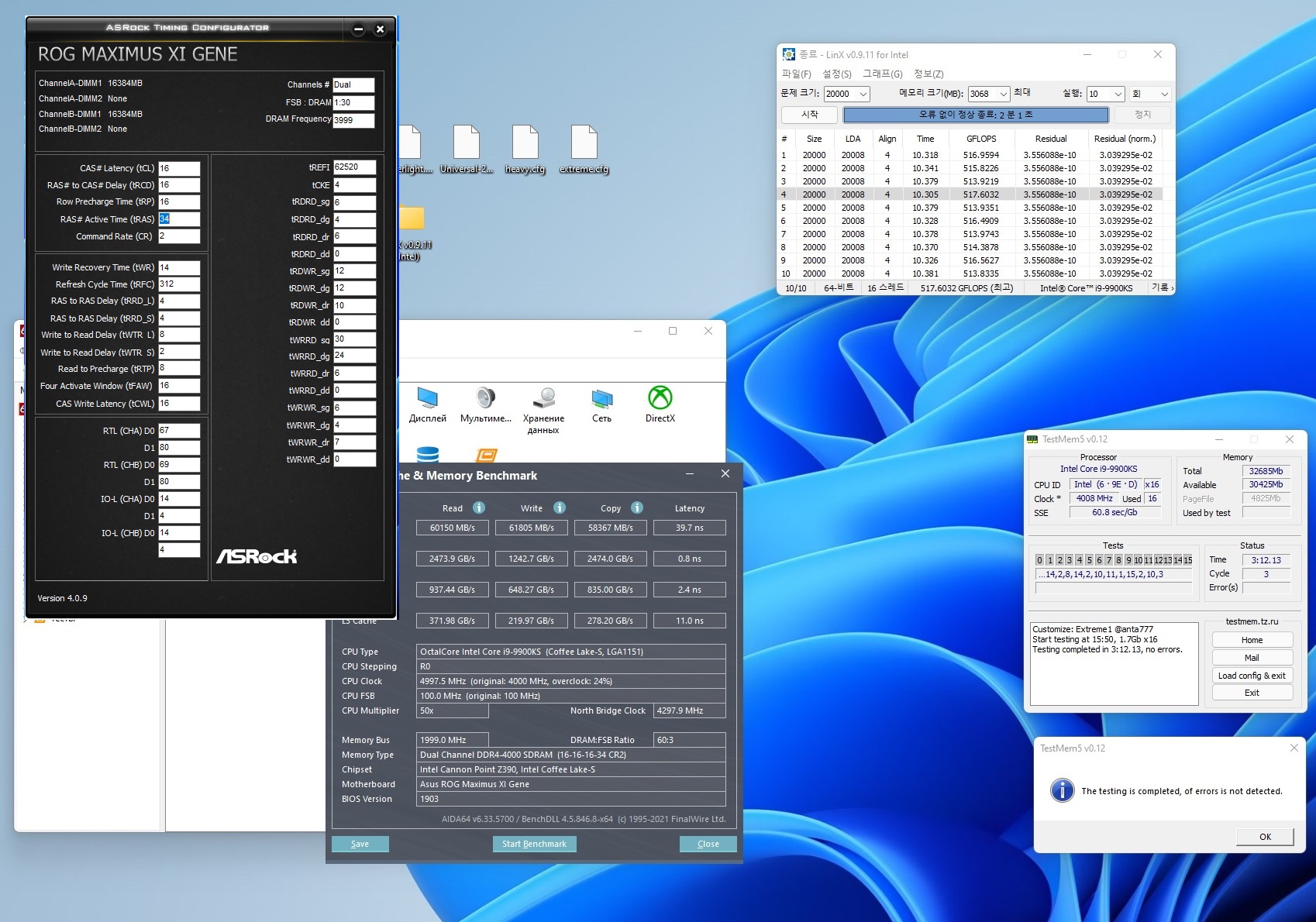Click the tREFI value field
Viewport: 1316px width, 922px height.
[354, 167]
